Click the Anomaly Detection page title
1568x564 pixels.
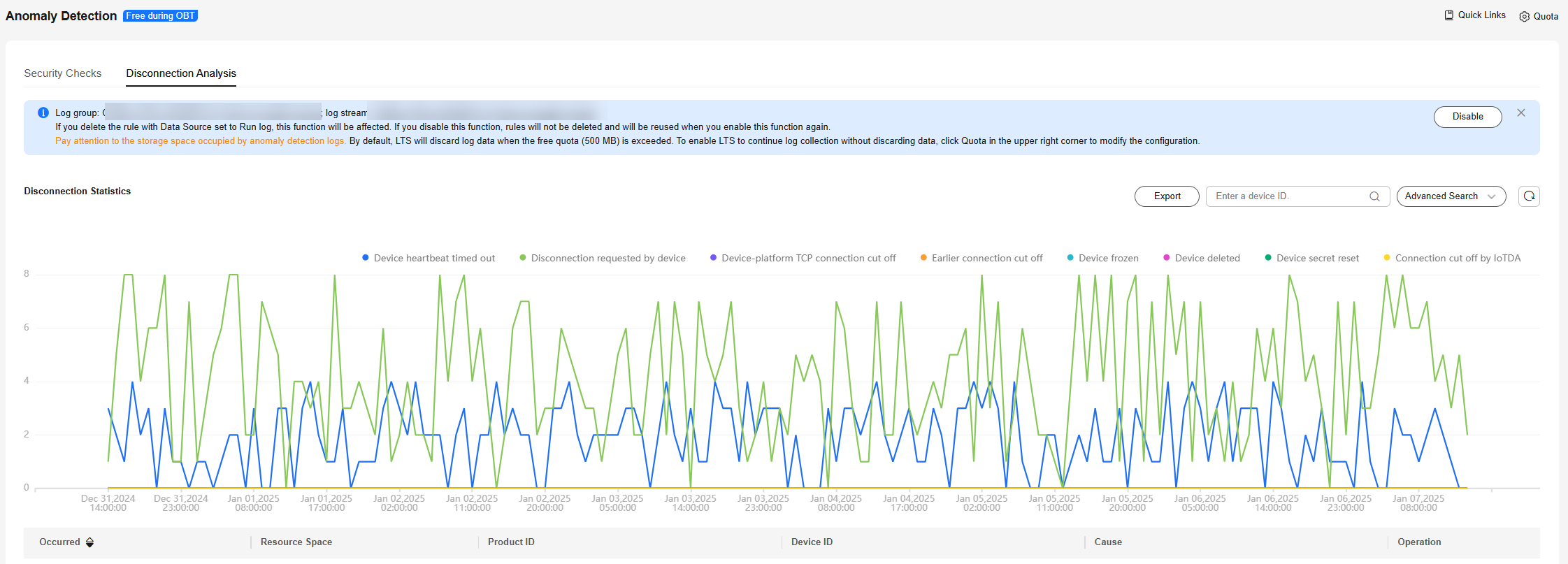point(62,16)
